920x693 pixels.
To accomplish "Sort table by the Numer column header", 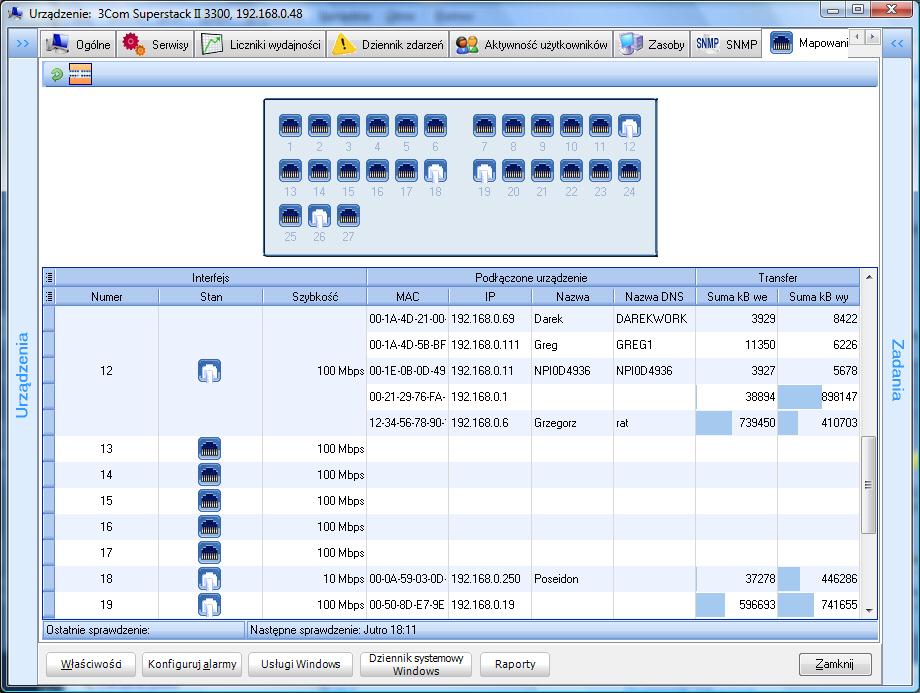I will tap(107, 297).
